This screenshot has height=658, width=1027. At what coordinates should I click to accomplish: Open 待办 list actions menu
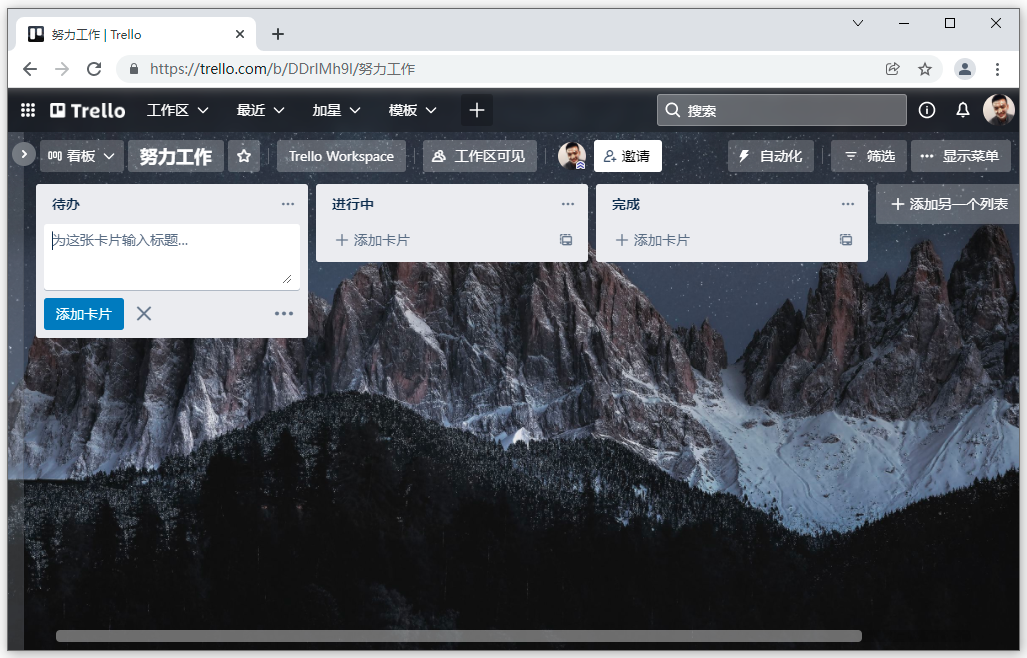288,204
